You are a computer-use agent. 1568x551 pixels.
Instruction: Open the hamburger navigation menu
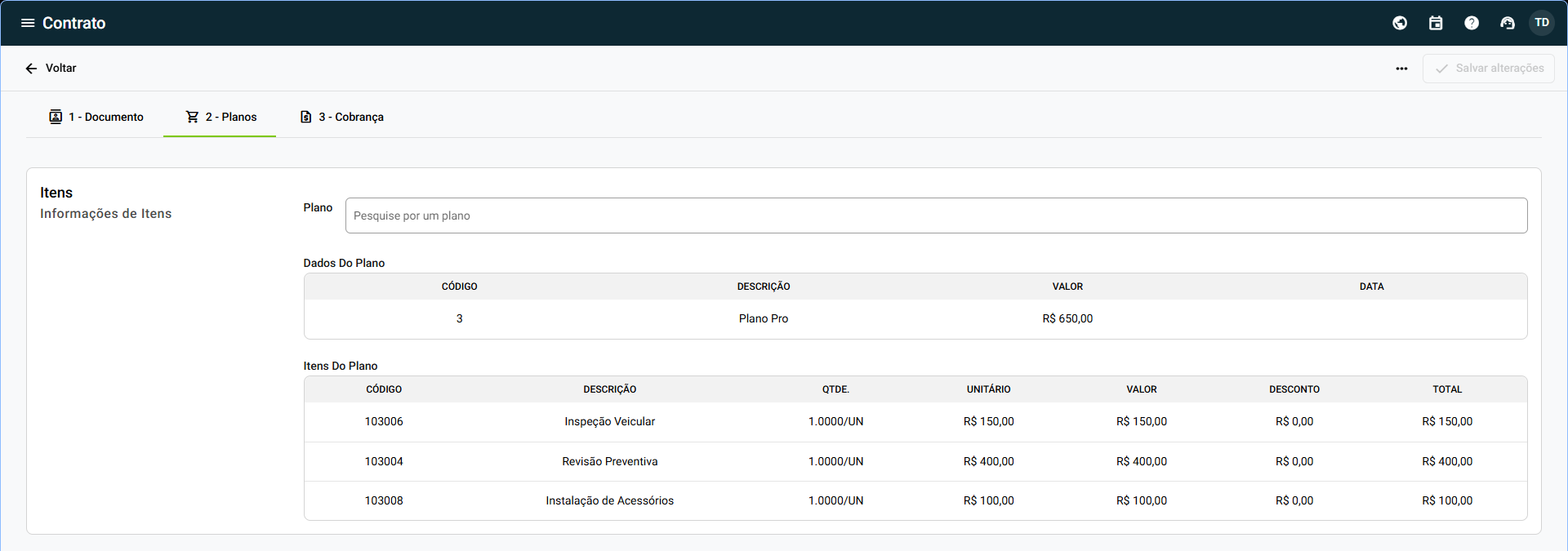tap(28, 23)
